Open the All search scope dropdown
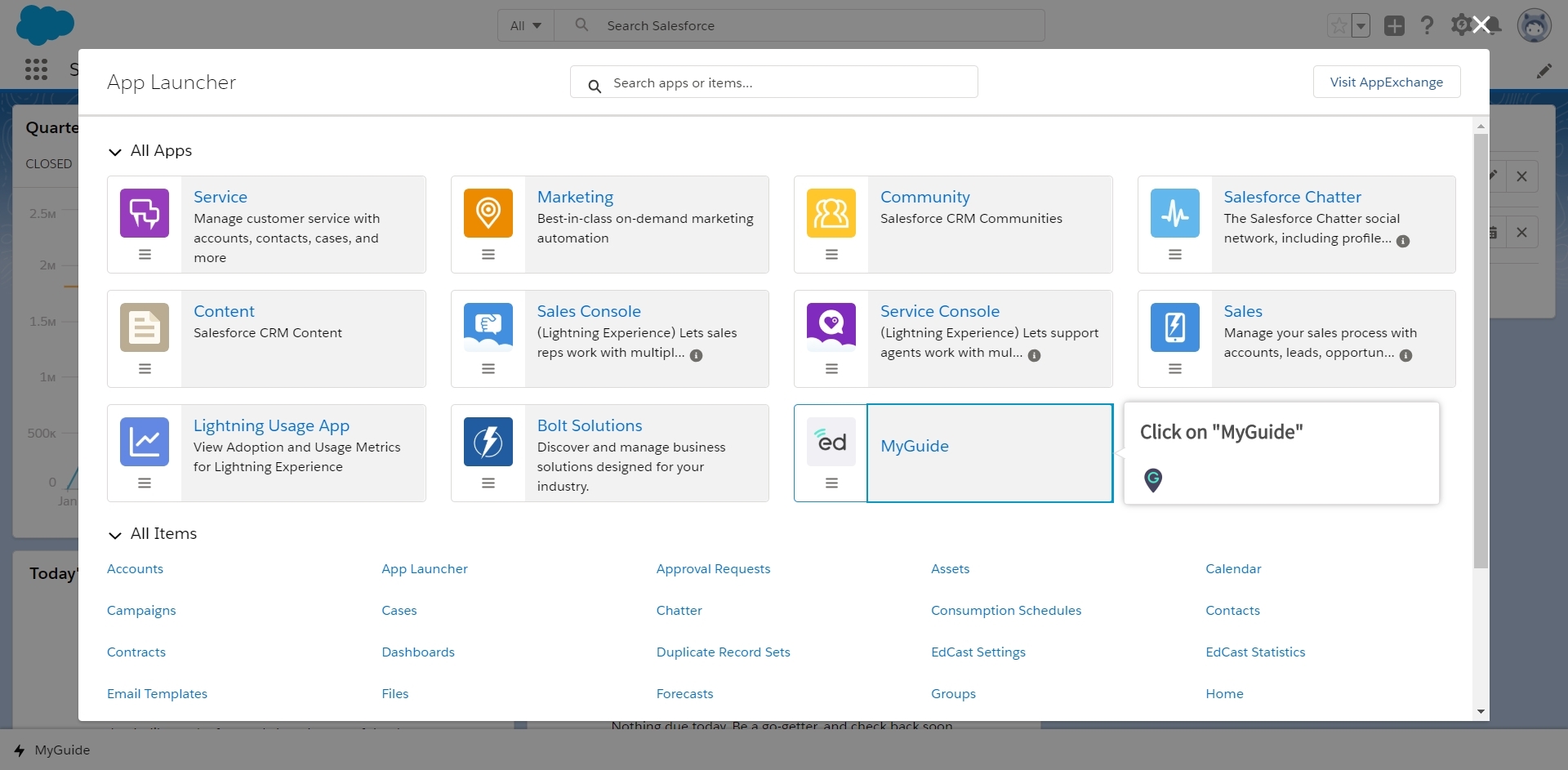The width and height of the screenshot is (1568, 770). pyautogui.click(x=526, y=25)
